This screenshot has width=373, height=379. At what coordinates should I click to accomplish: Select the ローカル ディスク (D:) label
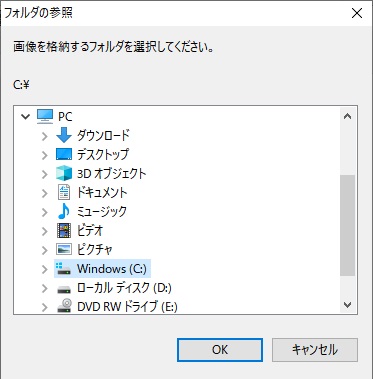click(x=124, y=288)
